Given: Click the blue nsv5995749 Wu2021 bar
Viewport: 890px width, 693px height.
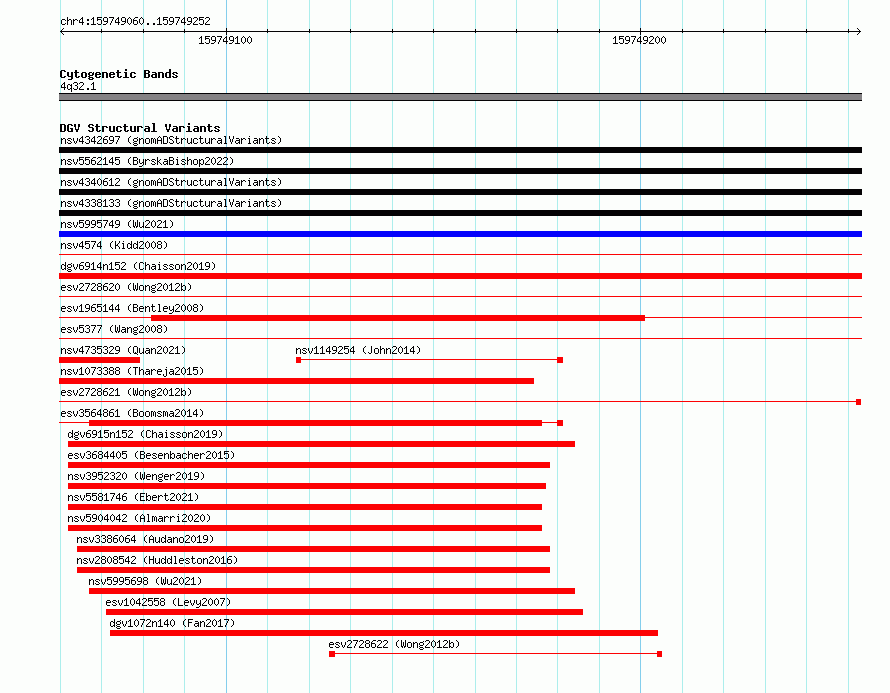Looking at the screenshot, I should point(460,234).
